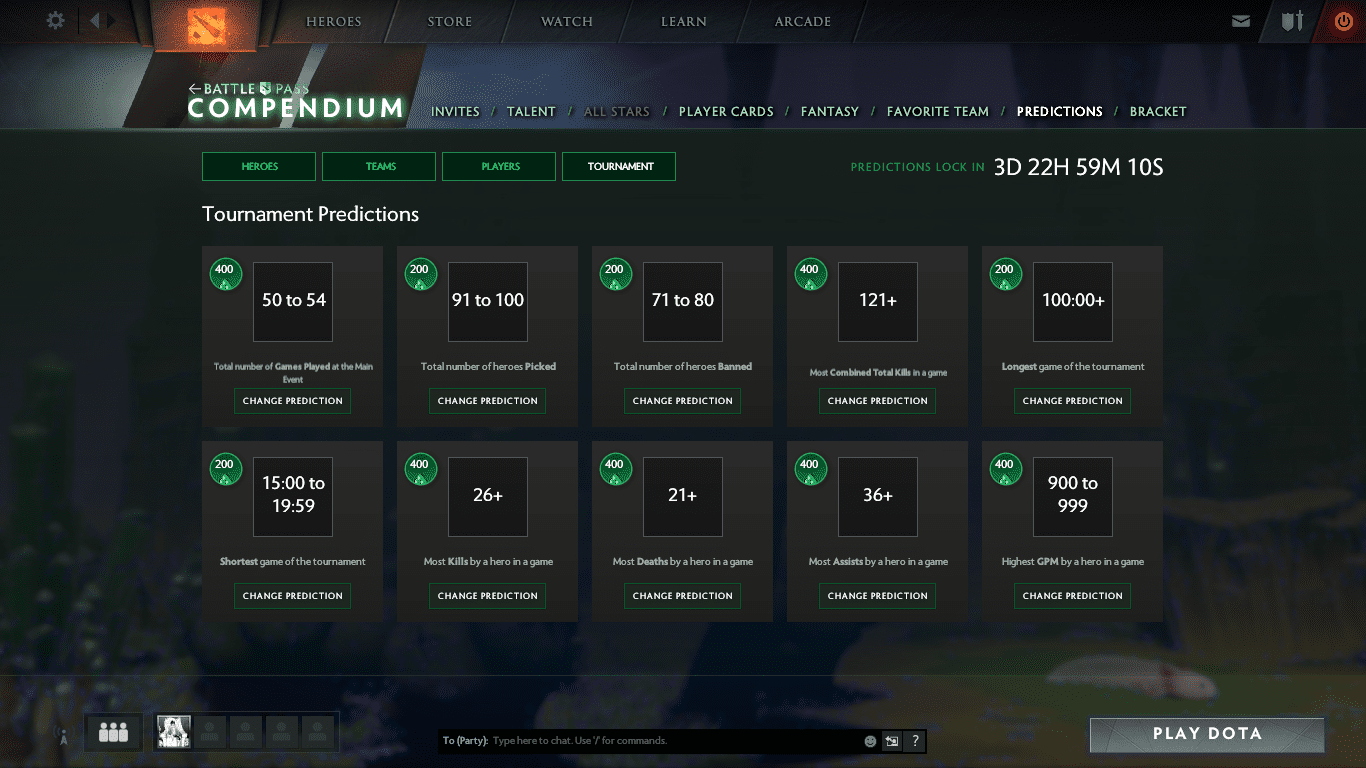Screen dimensions: 1366x768
Task: Change prediction for Longest game of tournament
Action: point(1072,401)
